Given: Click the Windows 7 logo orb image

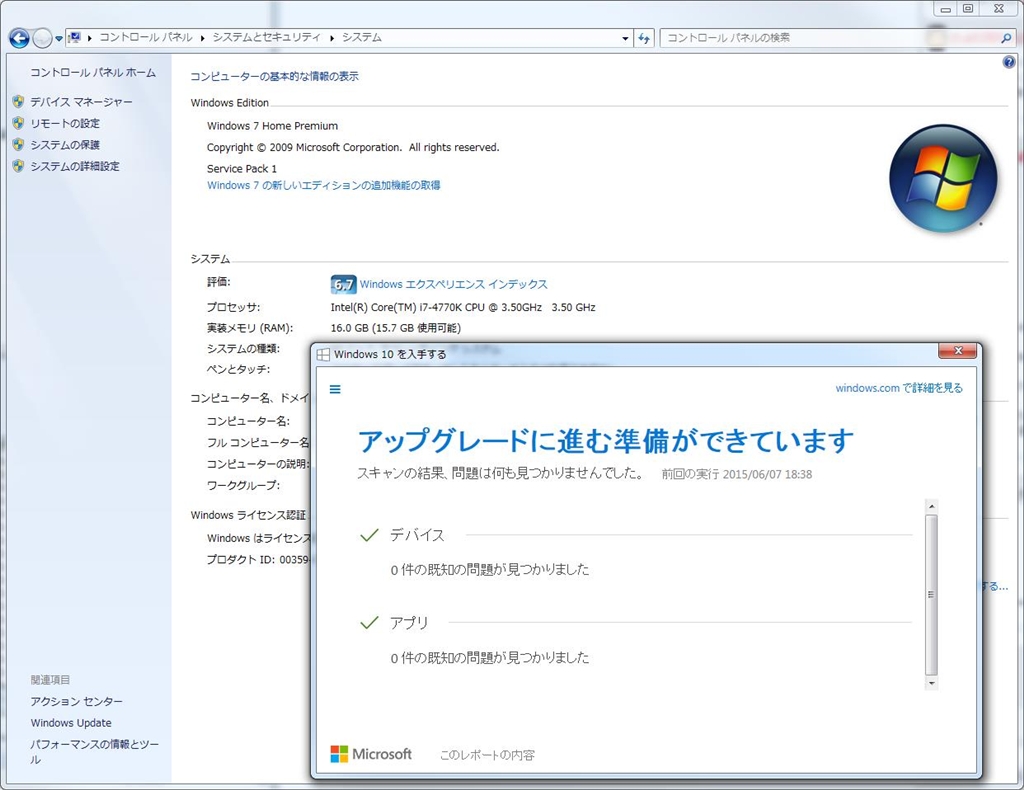Looking at the screenshot, I should click(x=943, y=178).
